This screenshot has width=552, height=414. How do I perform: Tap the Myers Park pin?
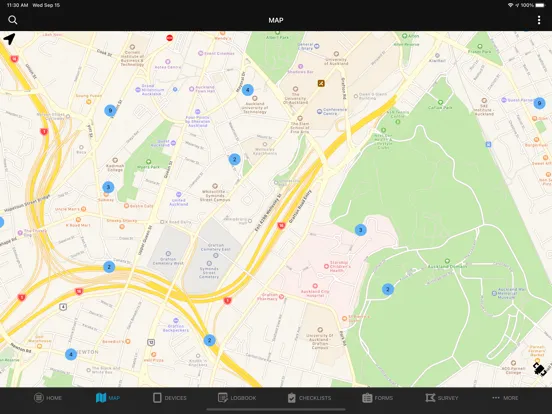tap(149, 162)
